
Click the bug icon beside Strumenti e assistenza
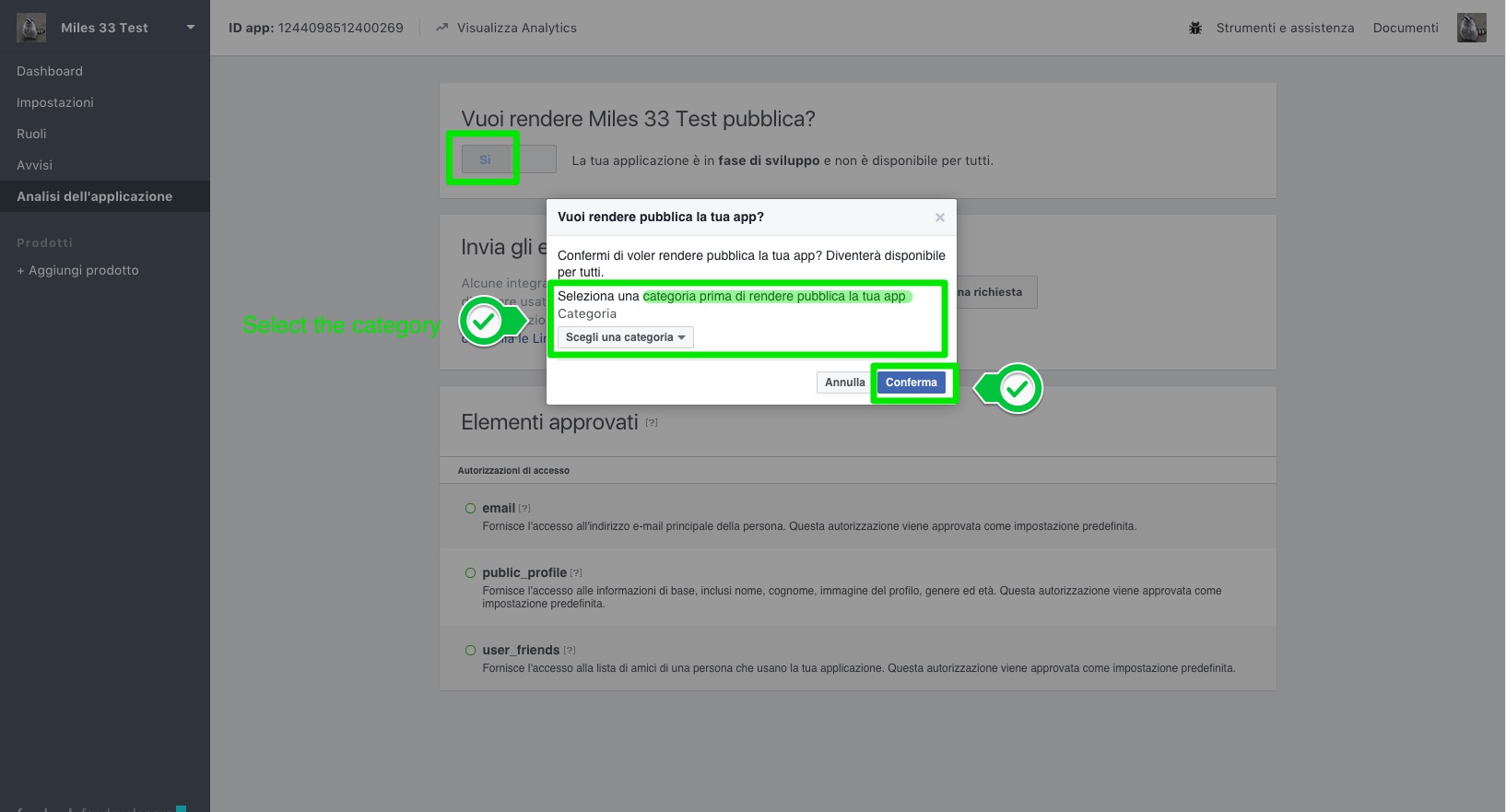[x=1195, y=28]
